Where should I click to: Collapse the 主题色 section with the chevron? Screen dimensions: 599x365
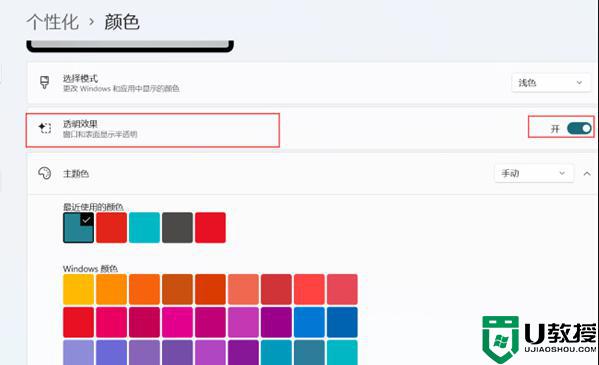coord(587,174)
